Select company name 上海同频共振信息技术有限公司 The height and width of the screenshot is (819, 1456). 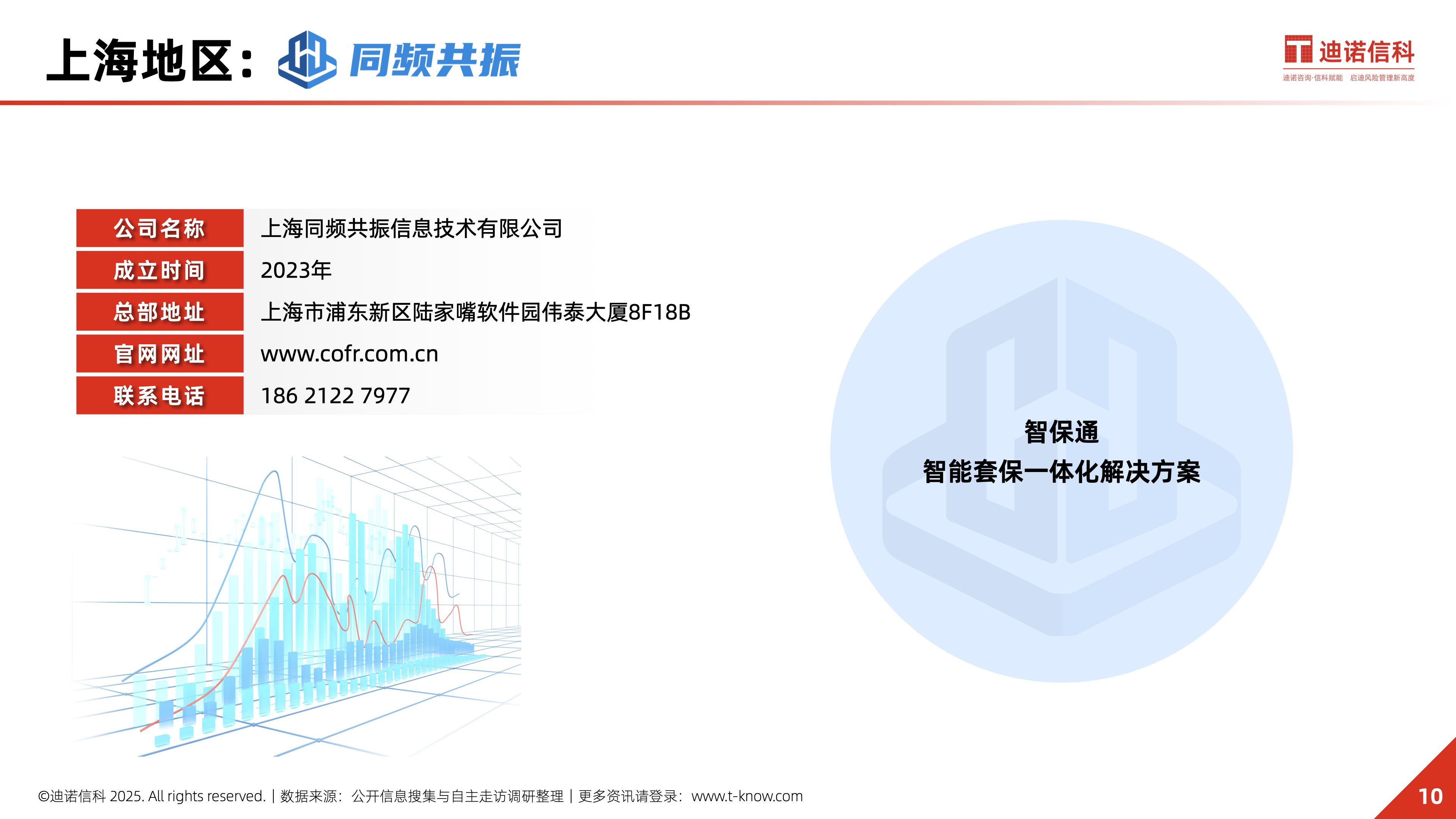pos(411,228)
